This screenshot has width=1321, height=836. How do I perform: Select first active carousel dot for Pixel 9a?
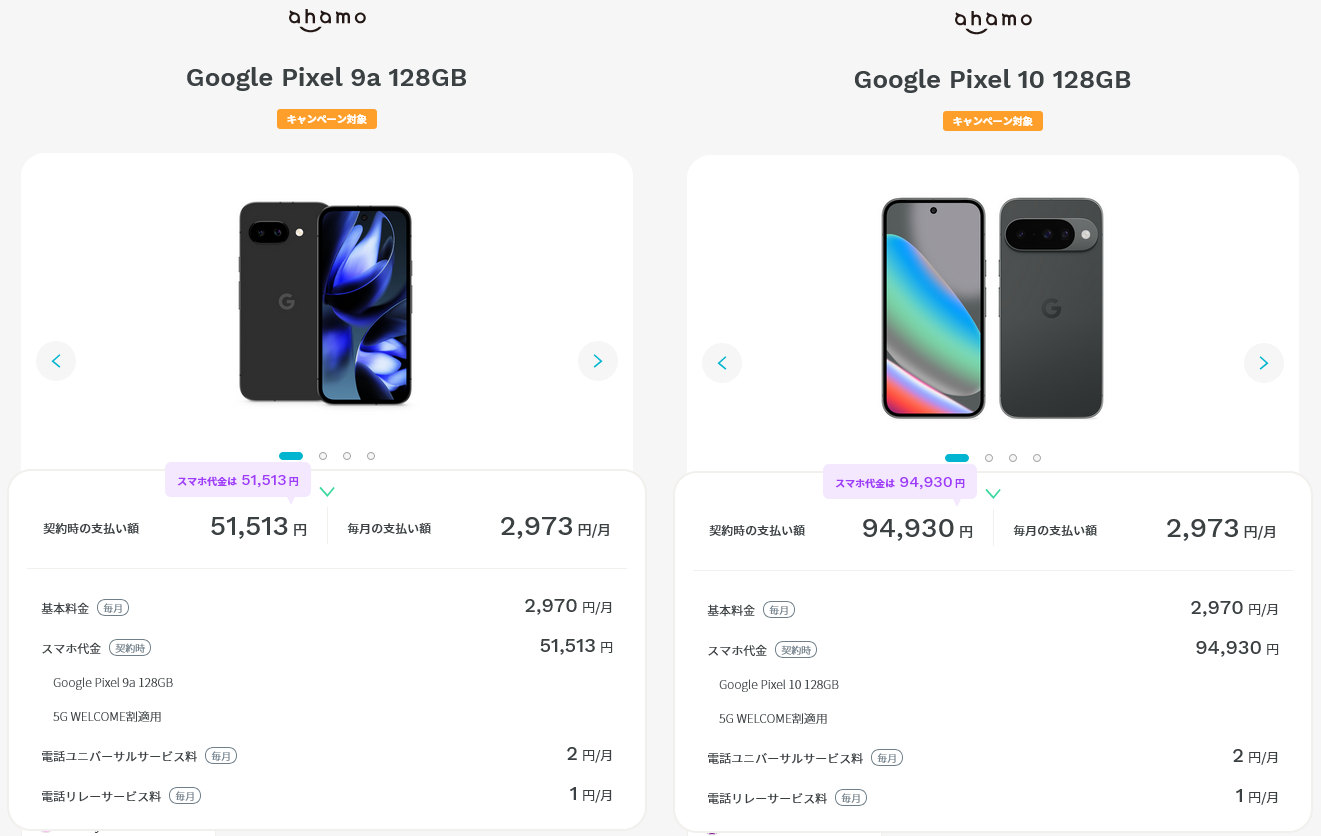291,456
